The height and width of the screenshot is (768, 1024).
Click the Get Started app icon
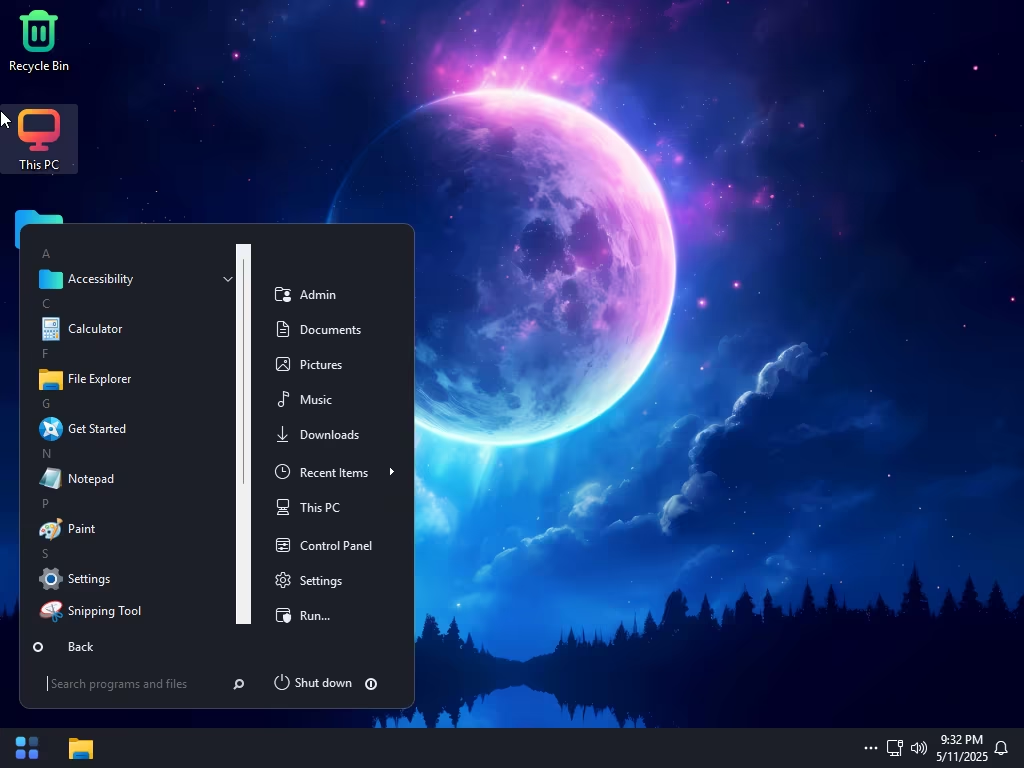(x=50, y=428)
